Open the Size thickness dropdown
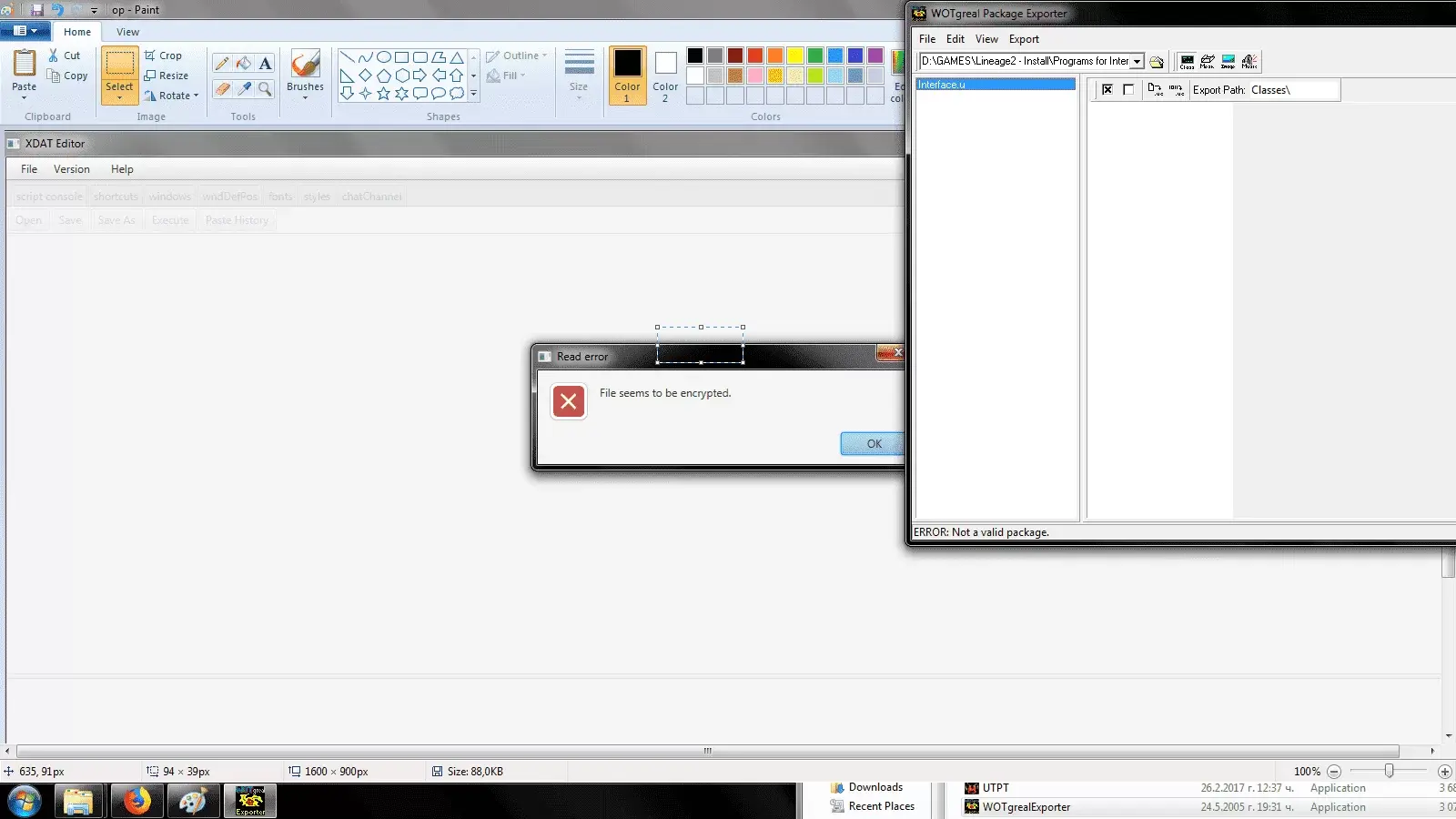This screenshot has width=1456, height=819. [579, 76]
